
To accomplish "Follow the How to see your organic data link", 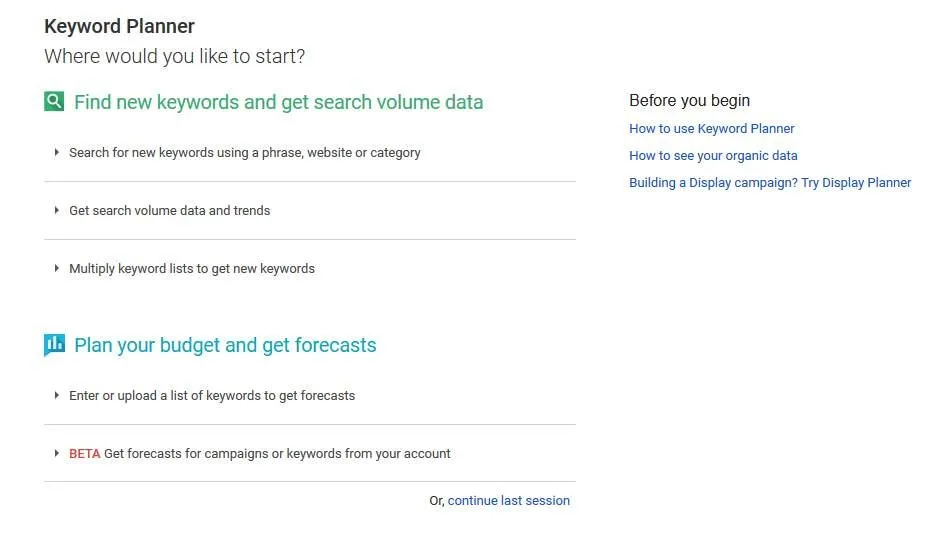I will pyautogui.click(x=713, y=155).
